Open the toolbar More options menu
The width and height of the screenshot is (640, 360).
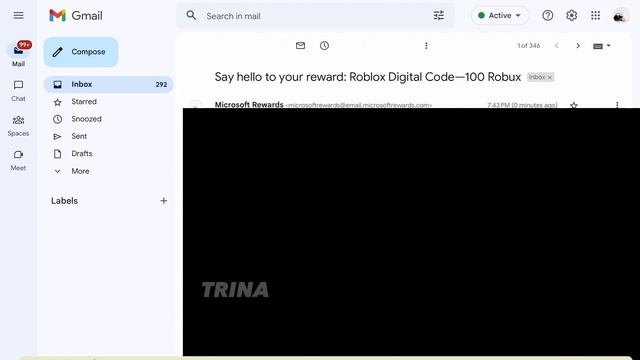[x=426, y=46]
